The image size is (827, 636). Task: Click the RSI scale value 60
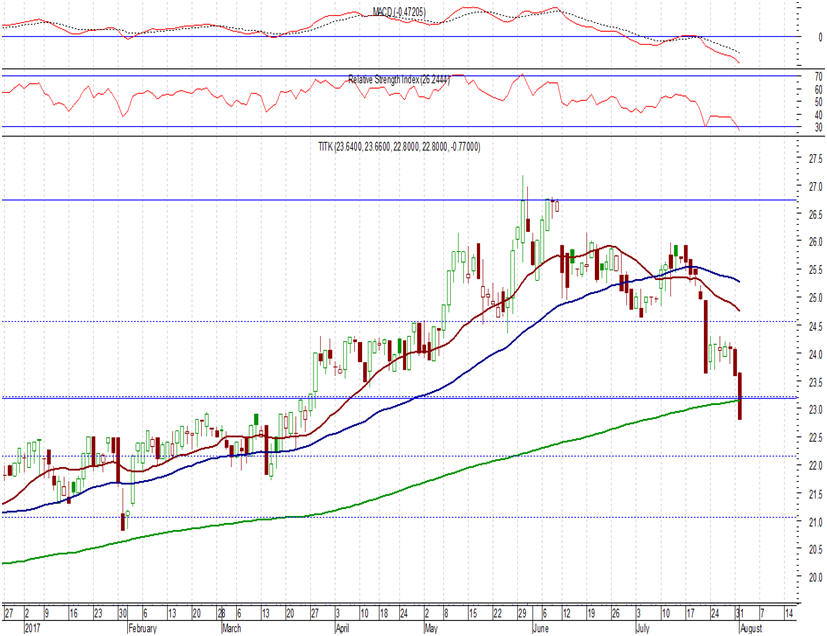[x=818, y=90]
